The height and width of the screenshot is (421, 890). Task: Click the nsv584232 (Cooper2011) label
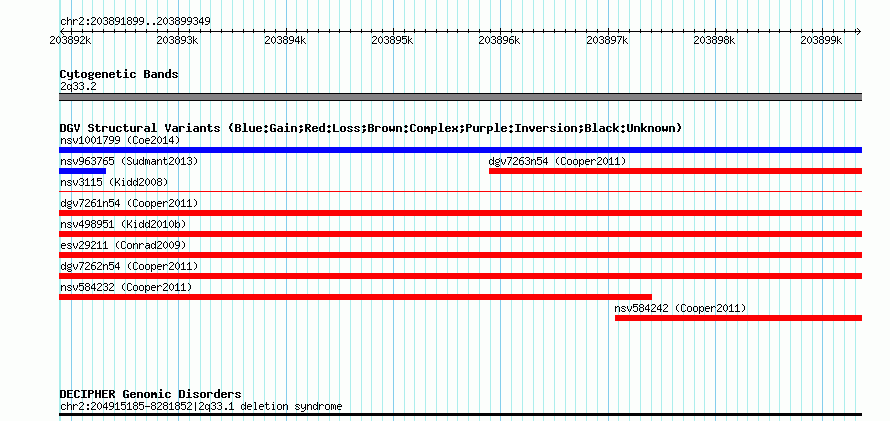[x=126, y=287]
